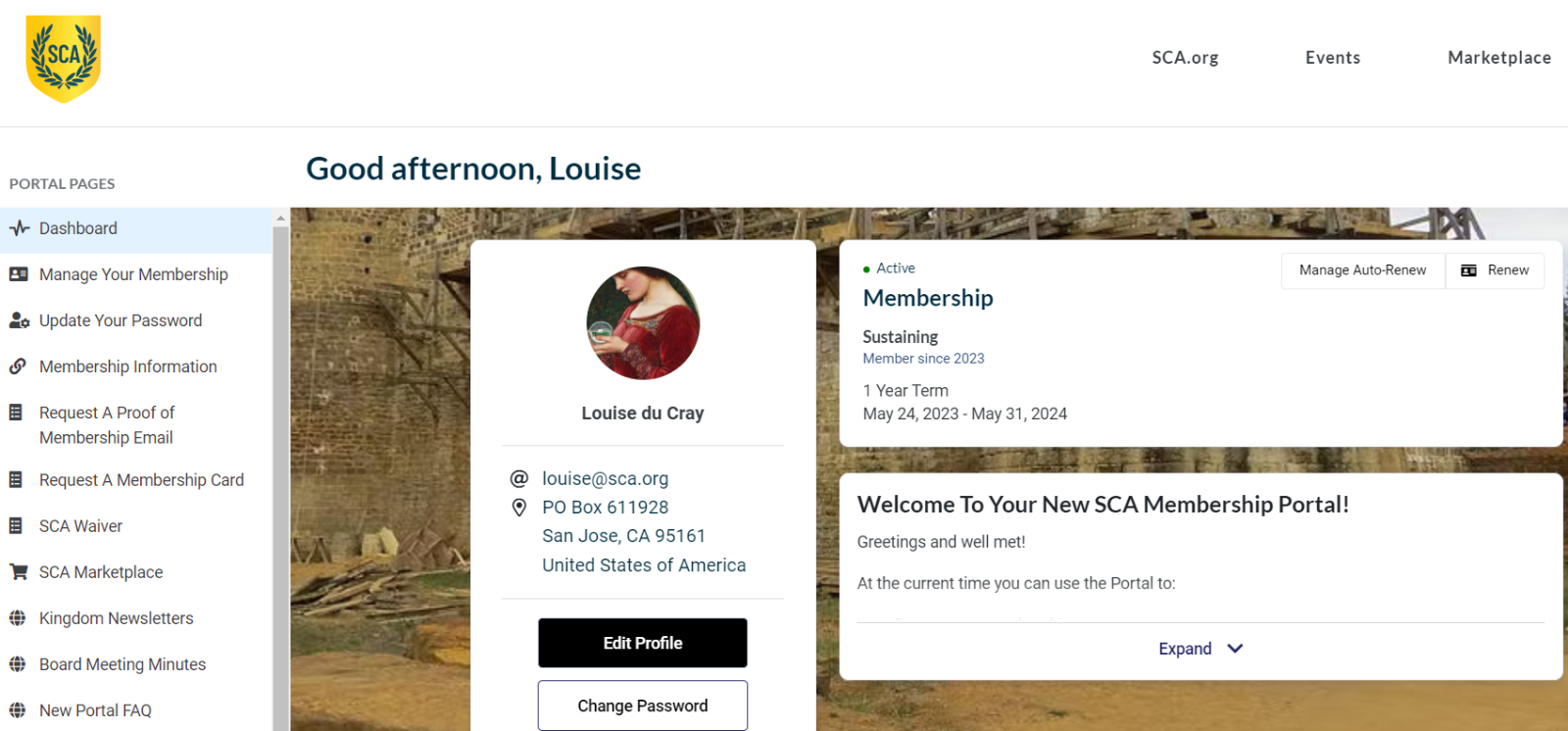Viewport: 1568px width, 731px height.
Task: Click the louise@sca.org email link
Action: (605, 478)
